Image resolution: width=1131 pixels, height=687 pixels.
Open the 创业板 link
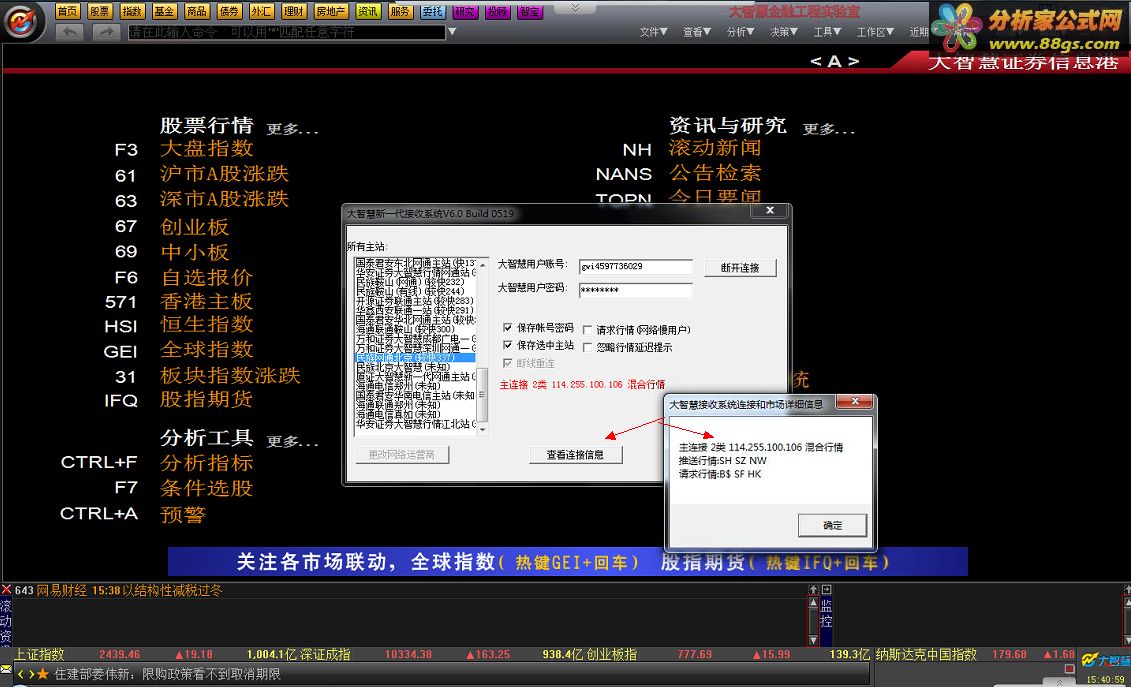tap(195, 227)
